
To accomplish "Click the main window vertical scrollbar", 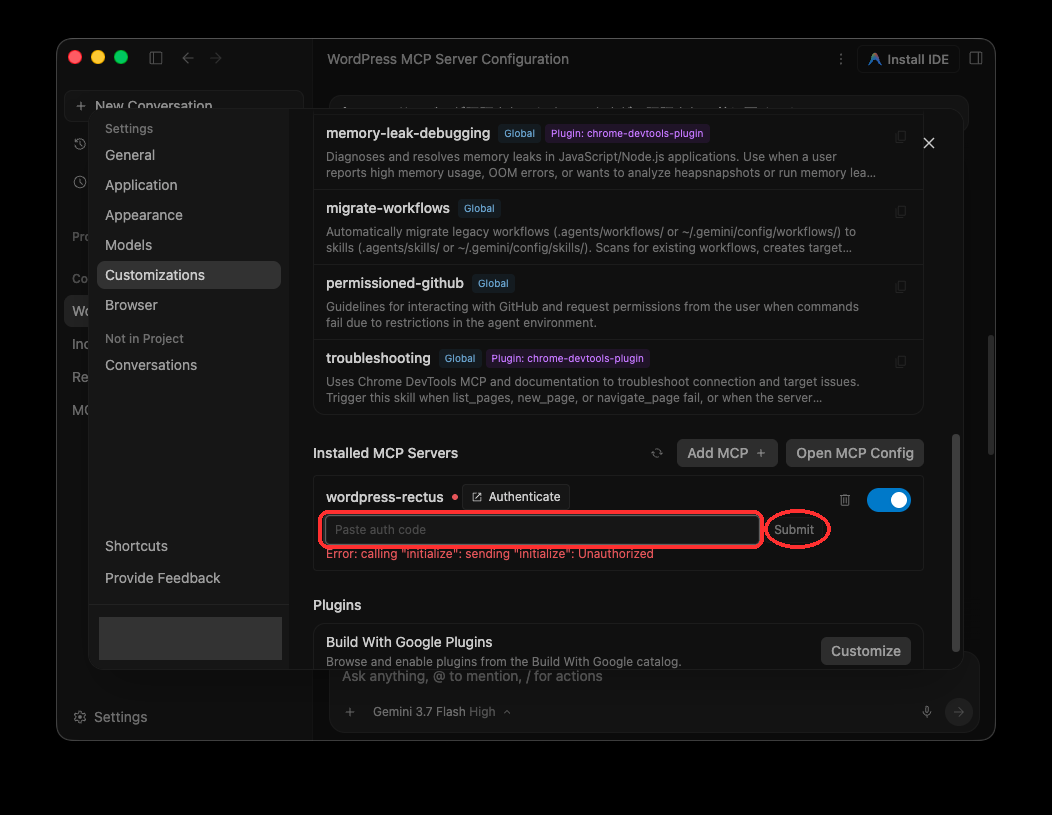I will (x=990, y=395).
